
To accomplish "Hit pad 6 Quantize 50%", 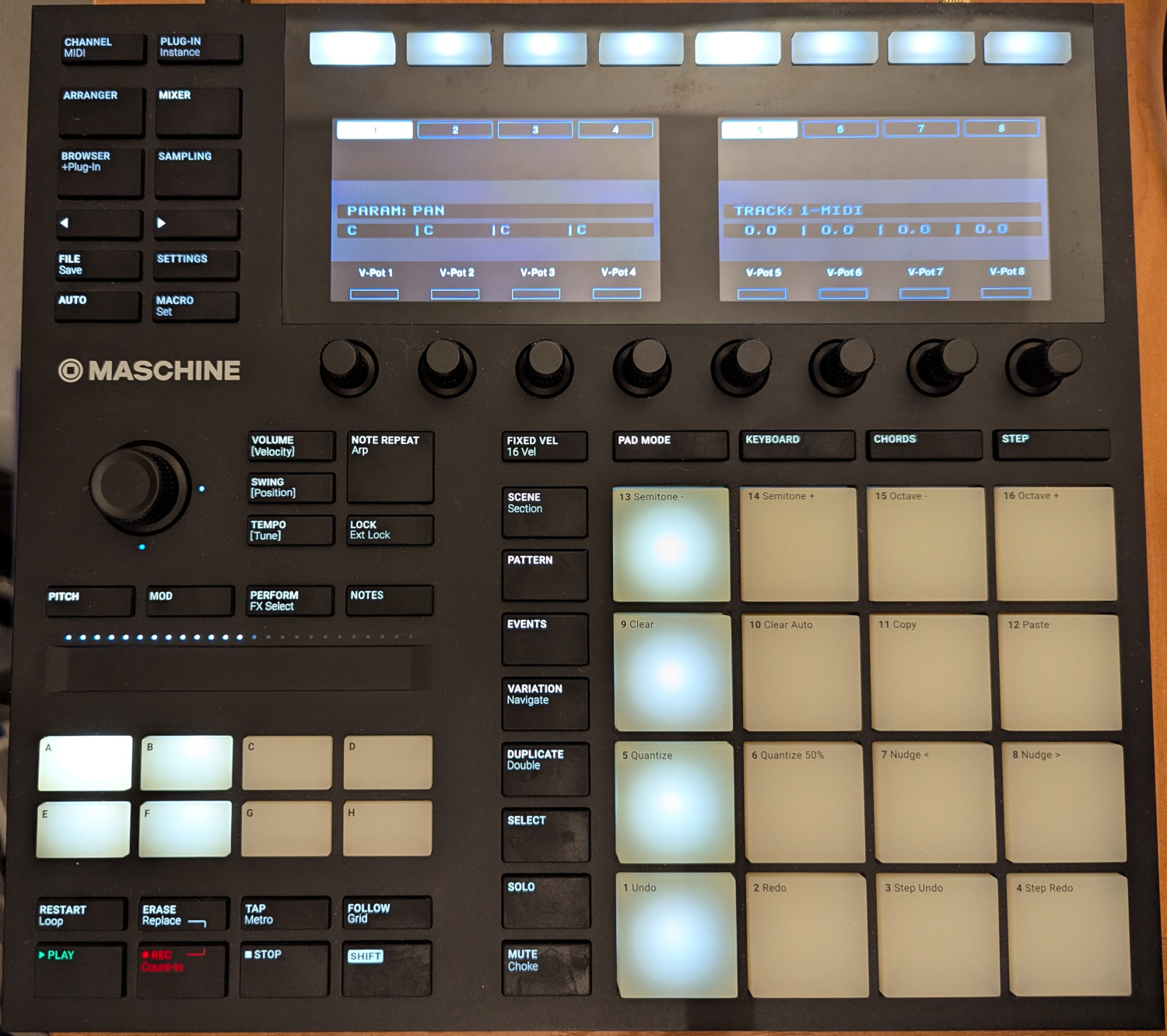I will tap(805, 803).
